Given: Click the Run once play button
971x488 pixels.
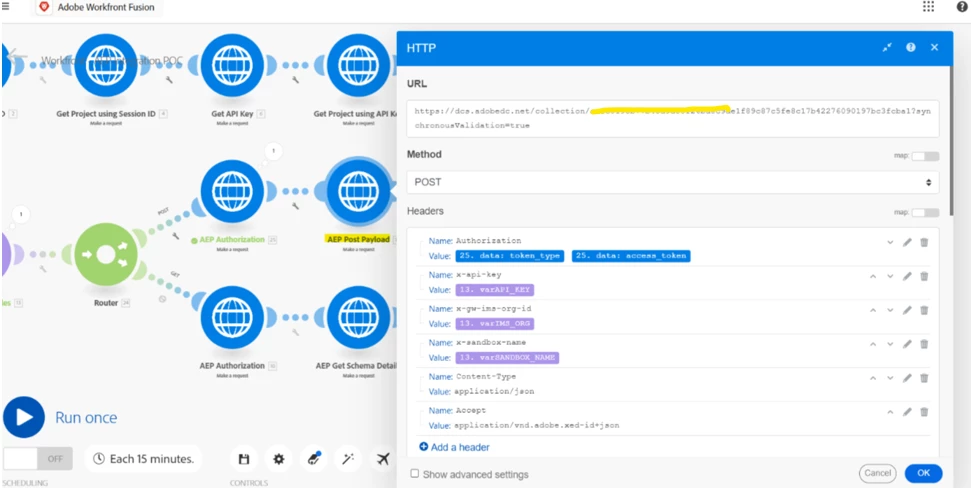Looking at the screenshot, I should tap(24, 417).
